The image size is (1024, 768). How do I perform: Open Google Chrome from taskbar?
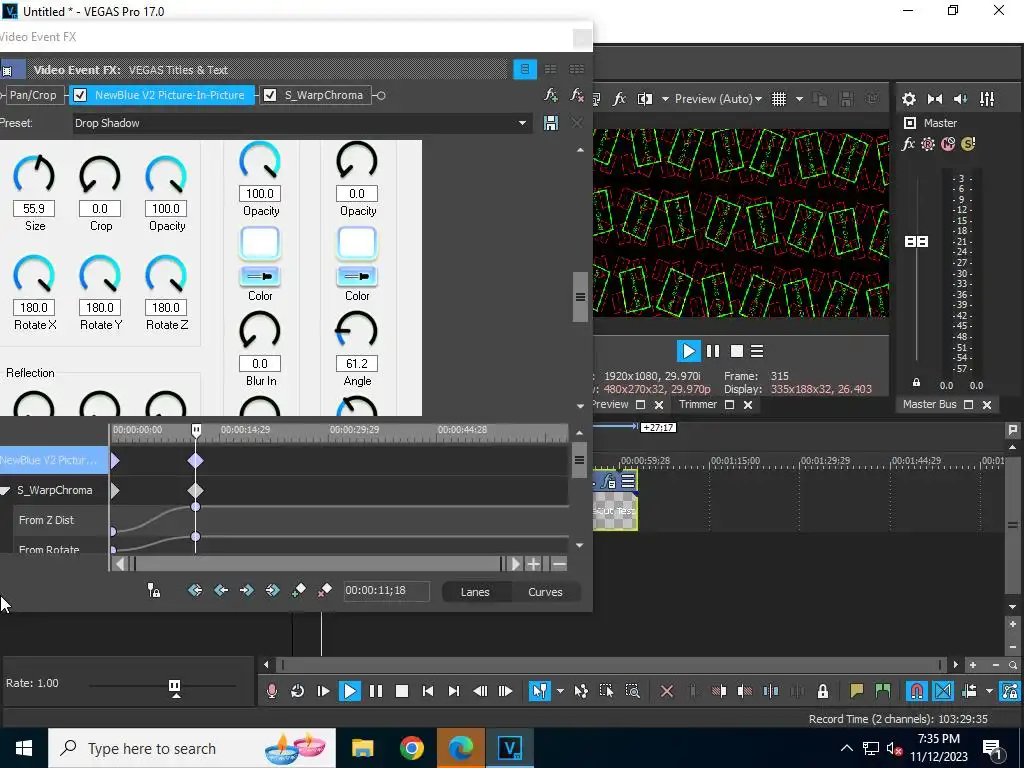pos(411,748)
